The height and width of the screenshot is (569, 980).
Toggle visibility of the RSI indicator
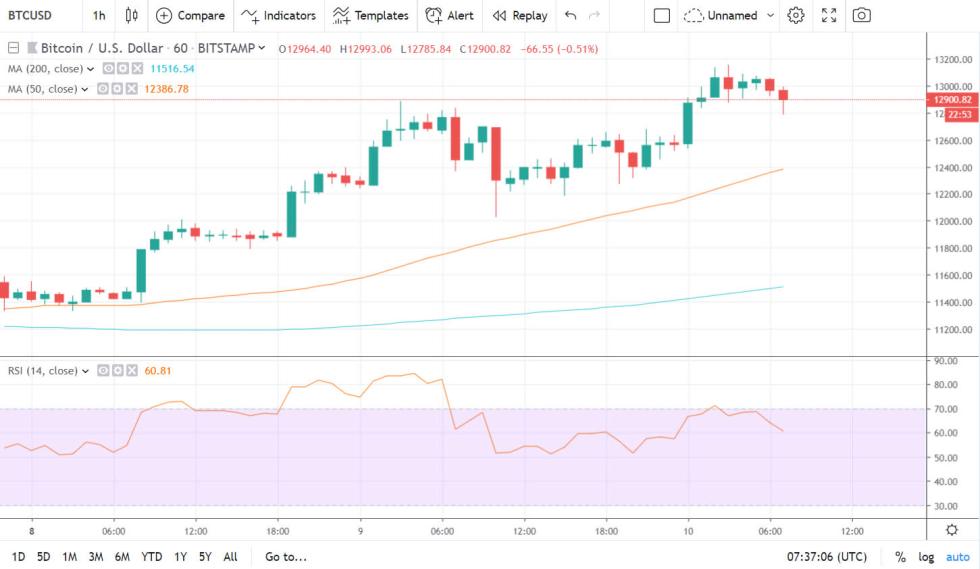coord(102,370)
